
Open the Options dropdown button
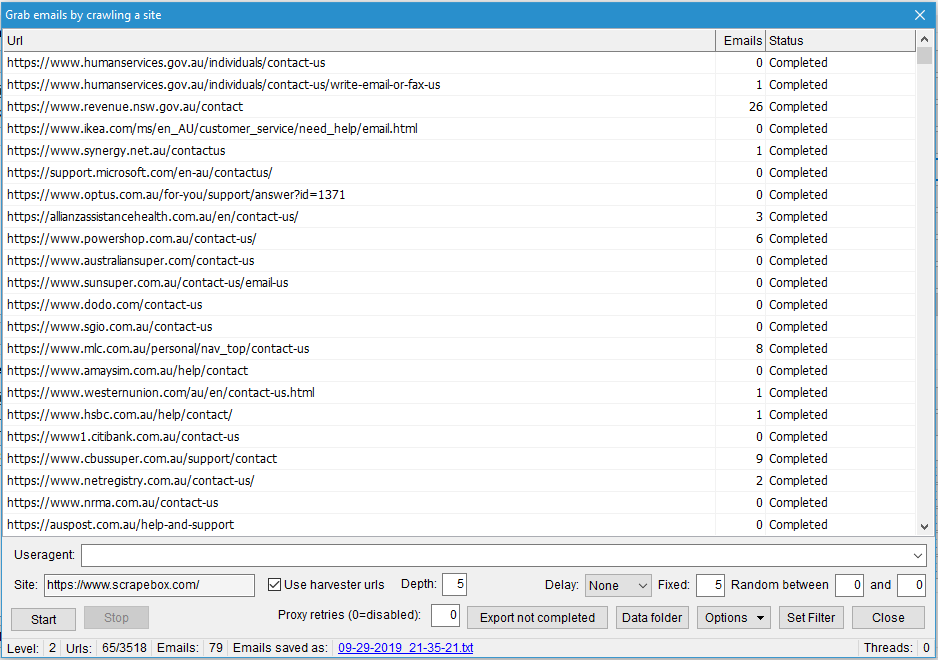(x=733, y=618)
